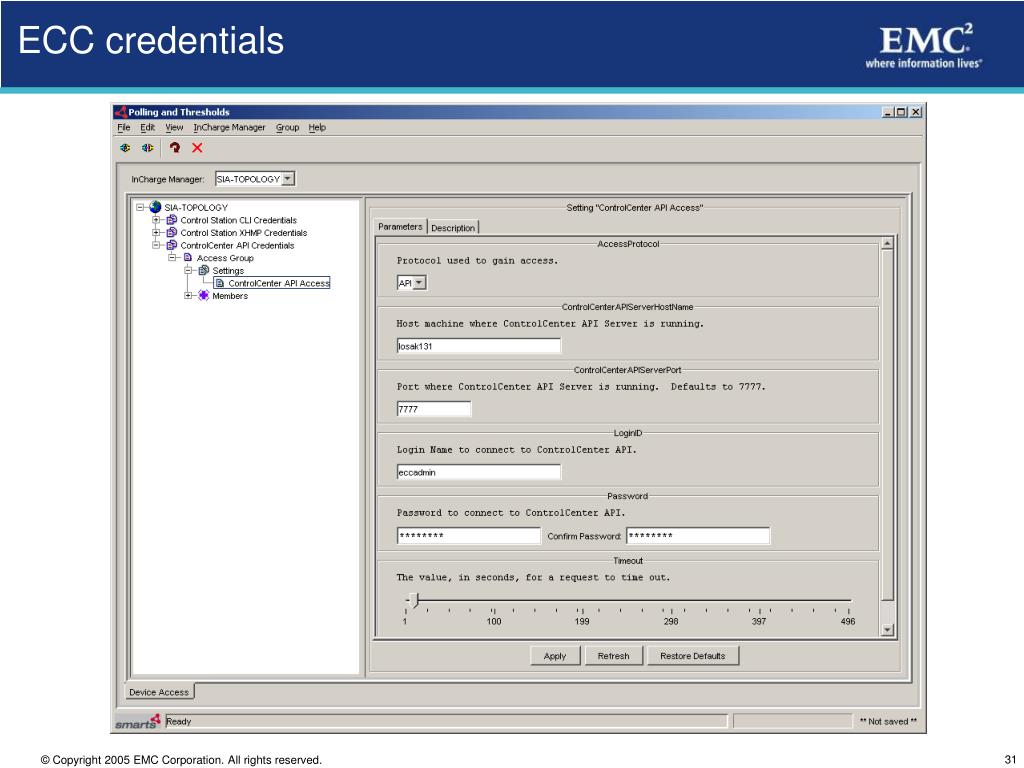Image resolution: width=1024 pixels, height=768 pixels.
Task: Click the second globe toolbar icon with arrows
Action: coord(148,148)
